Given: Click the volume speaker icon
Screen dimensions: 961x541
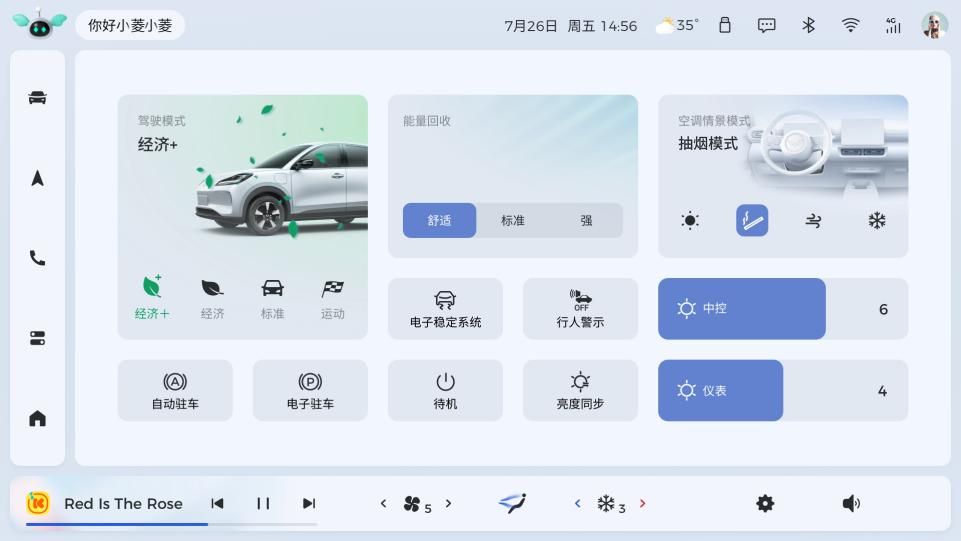Looking at the screenshot, I should click(x=851, y=504).
